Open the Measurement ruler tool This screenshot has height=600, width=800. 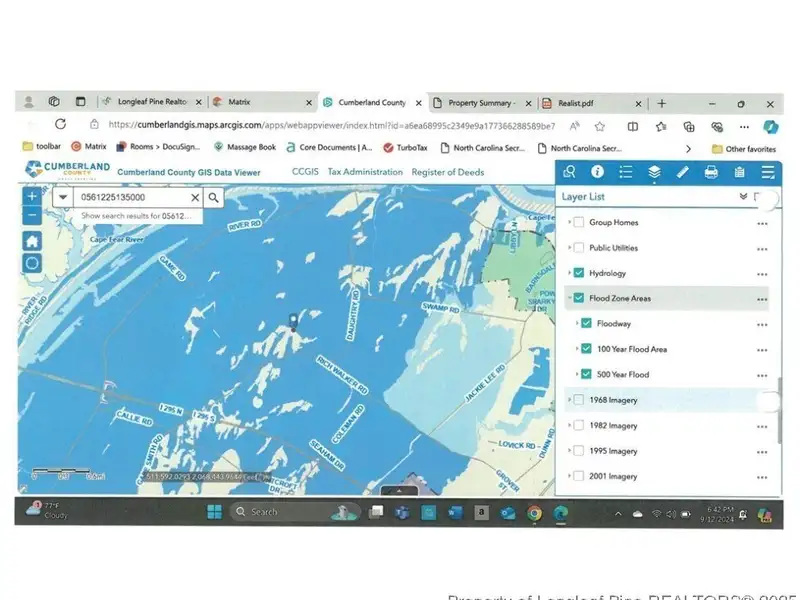click(x=682, y=172)
